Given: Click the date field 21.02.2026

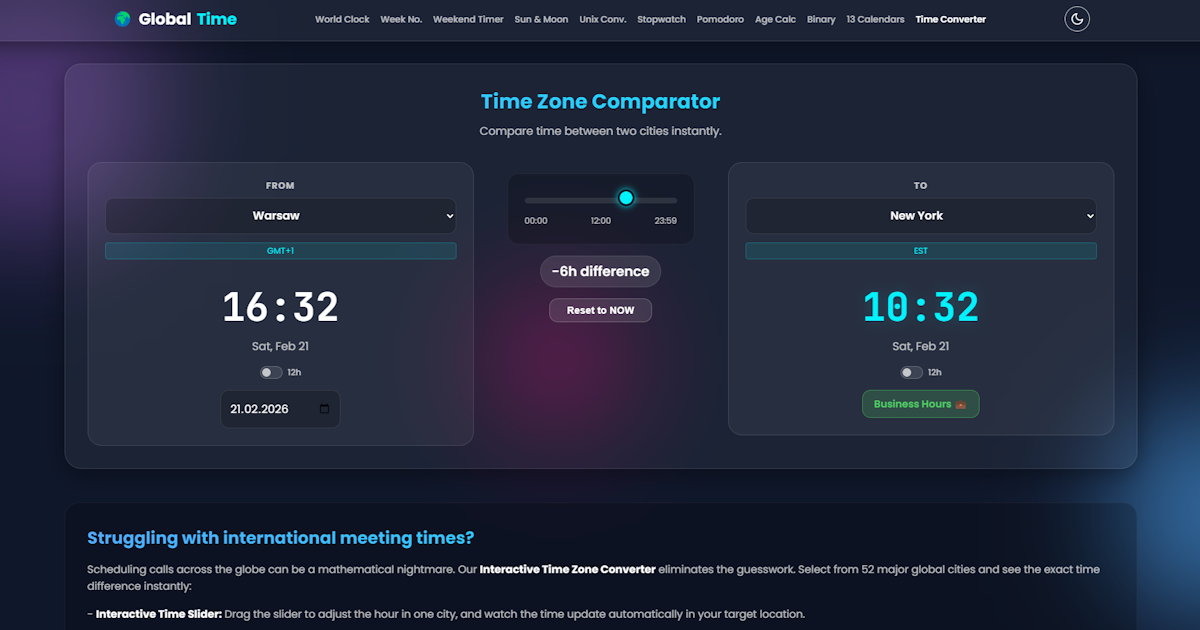Looking at the screenshot, I should point(281,409).
